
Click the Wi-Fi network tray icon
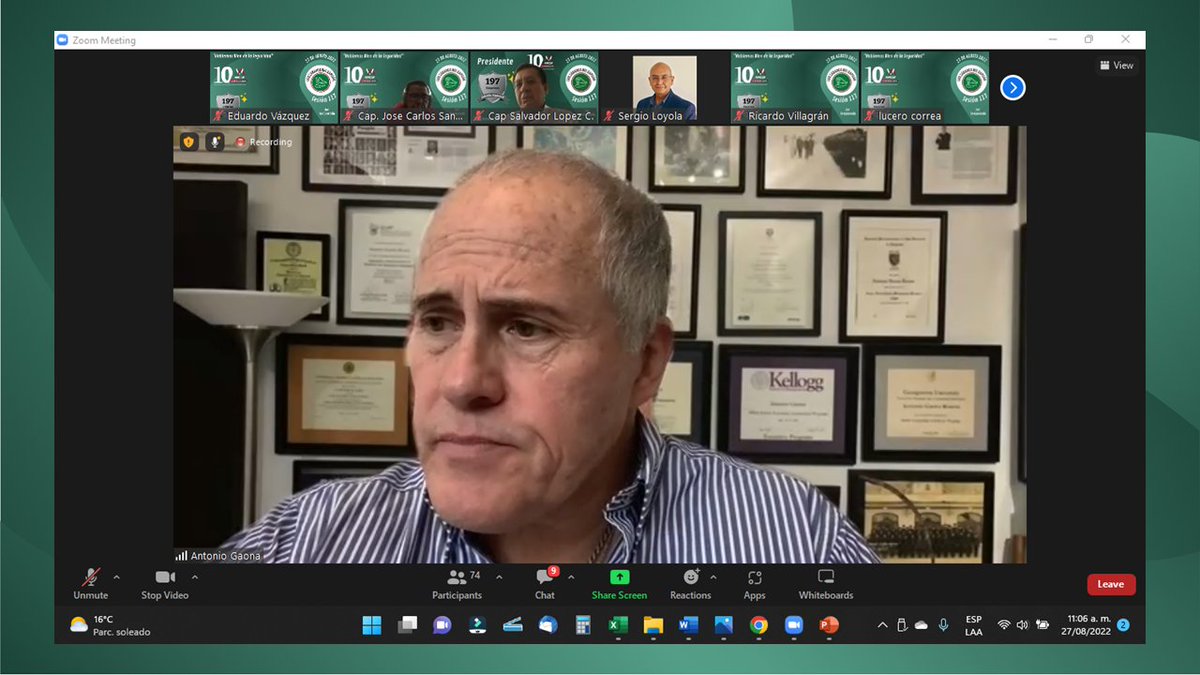click(x=1004, y=625)
